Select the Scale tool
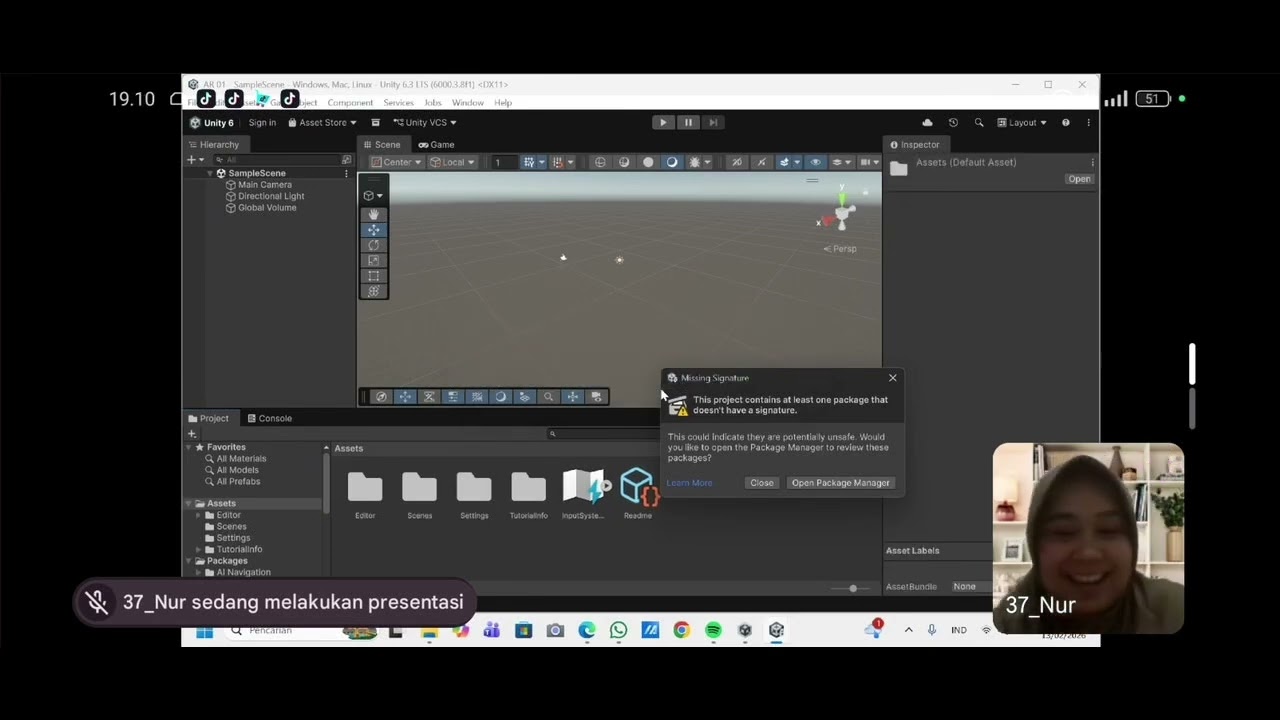1280x720 pixels. coord(373,260)
